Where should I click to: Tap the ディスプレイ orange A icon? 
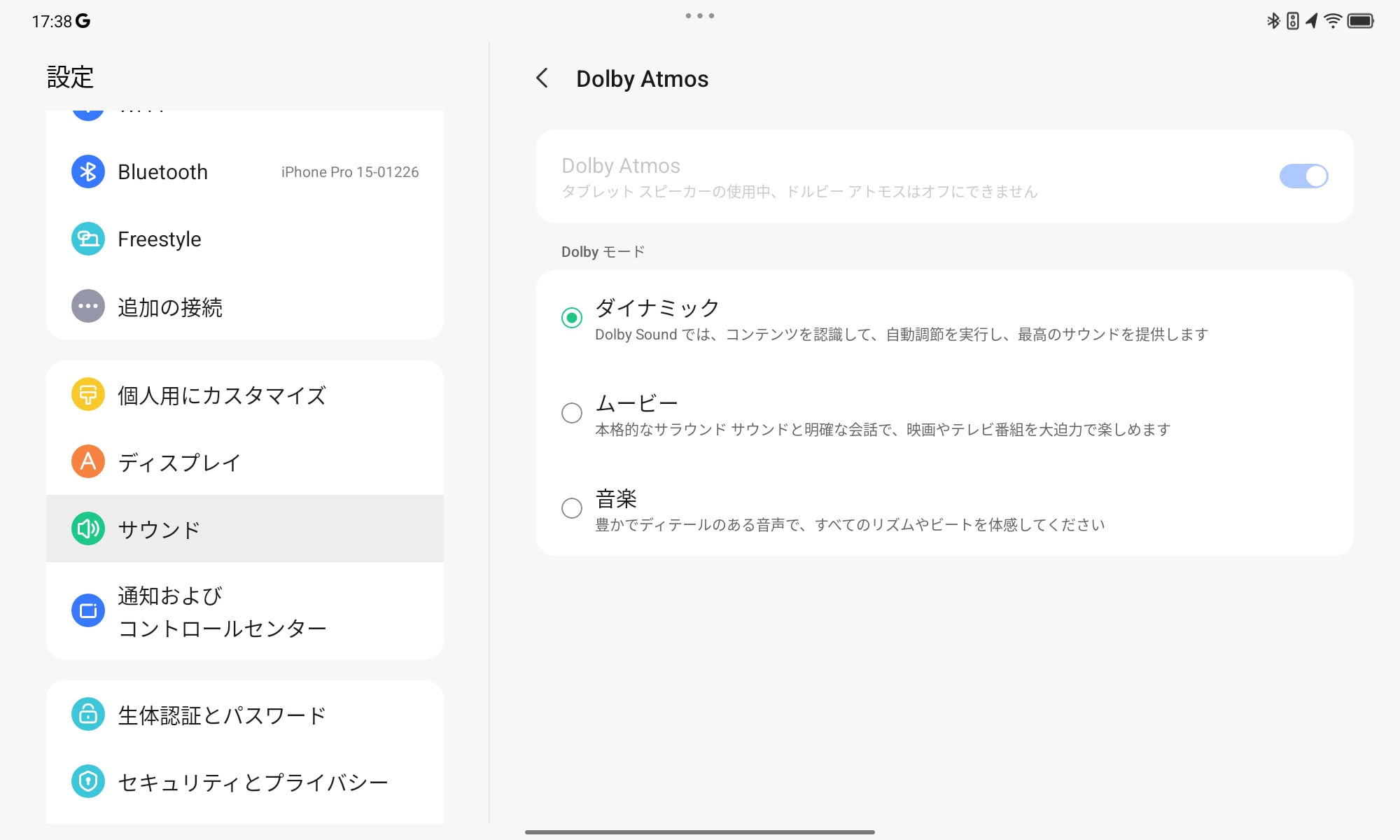pos(88,461)
